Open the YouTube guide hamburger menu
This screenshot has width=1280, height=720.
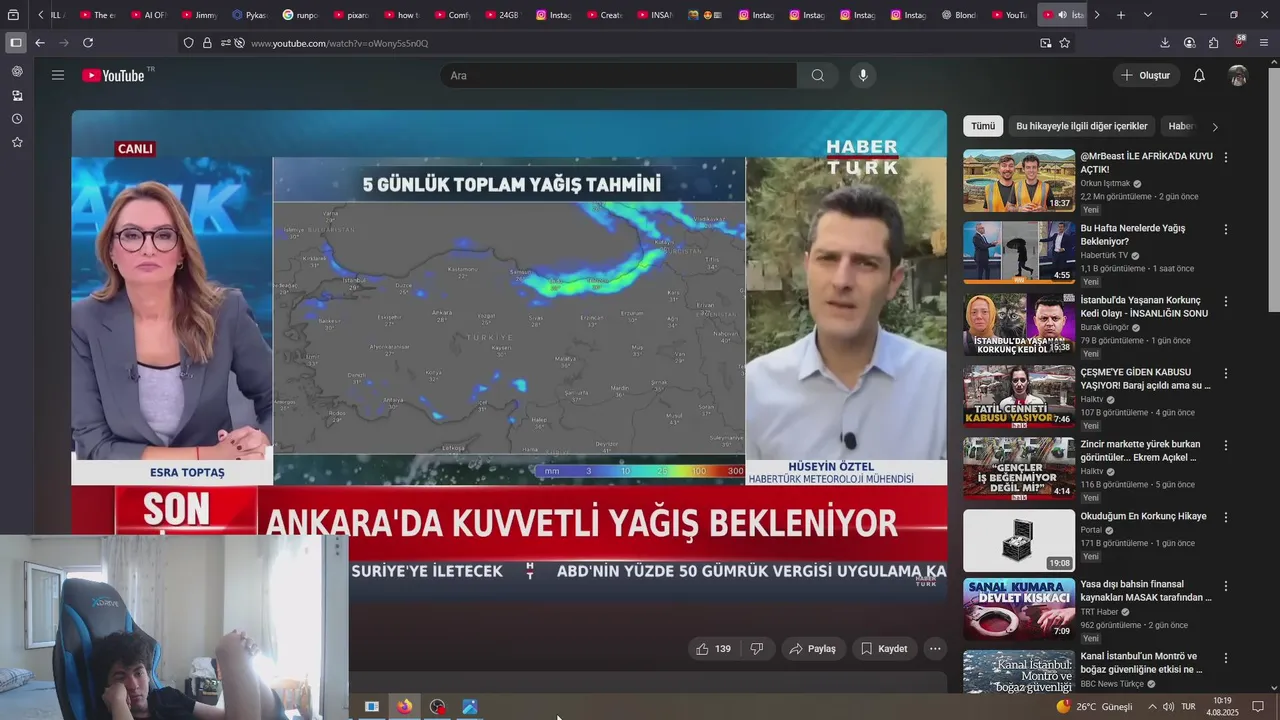tap(58, 75)
